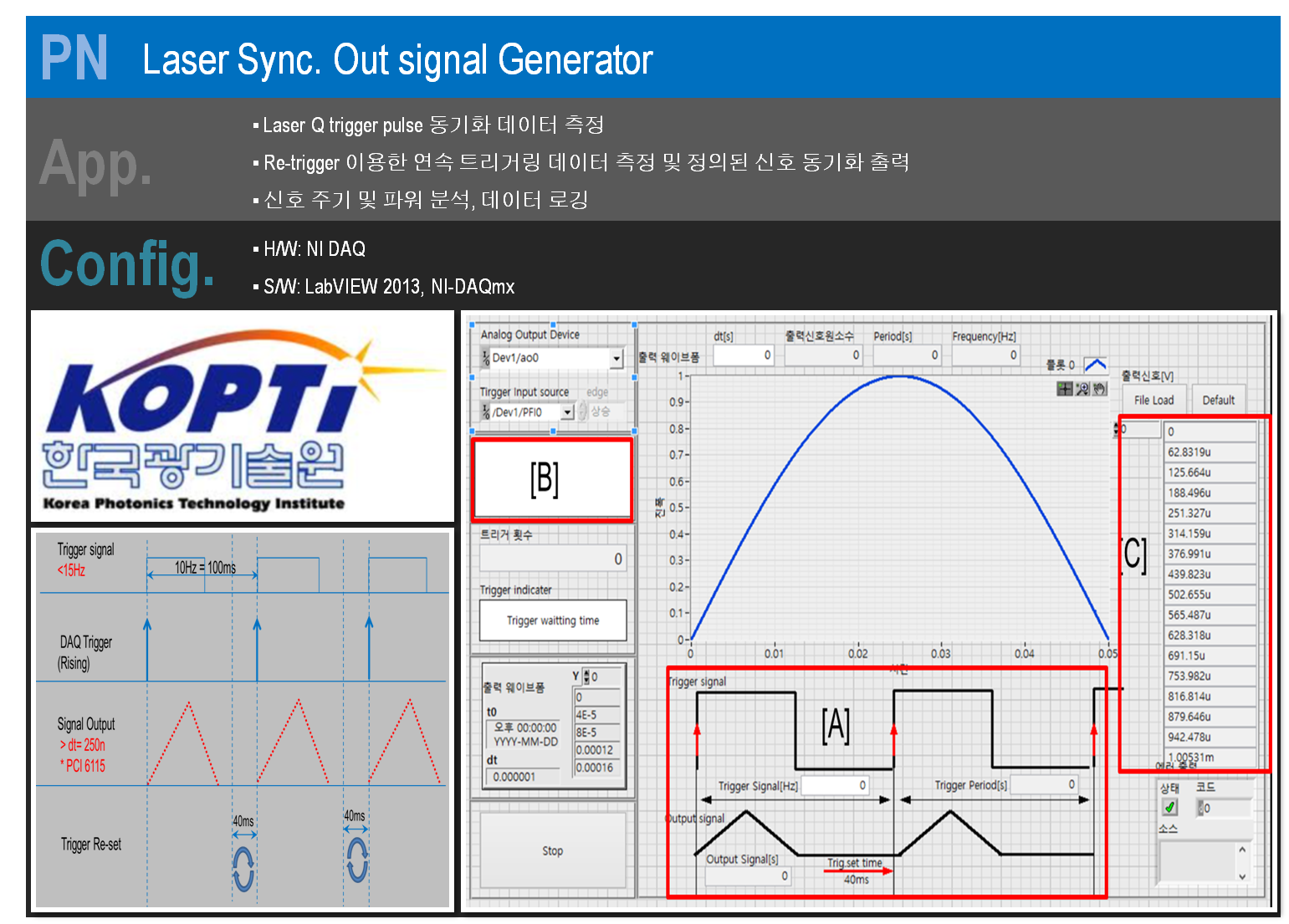Select the 314.159u array value cell
Viewport: 1289px width, 924px height.
tap(1210, 533)
